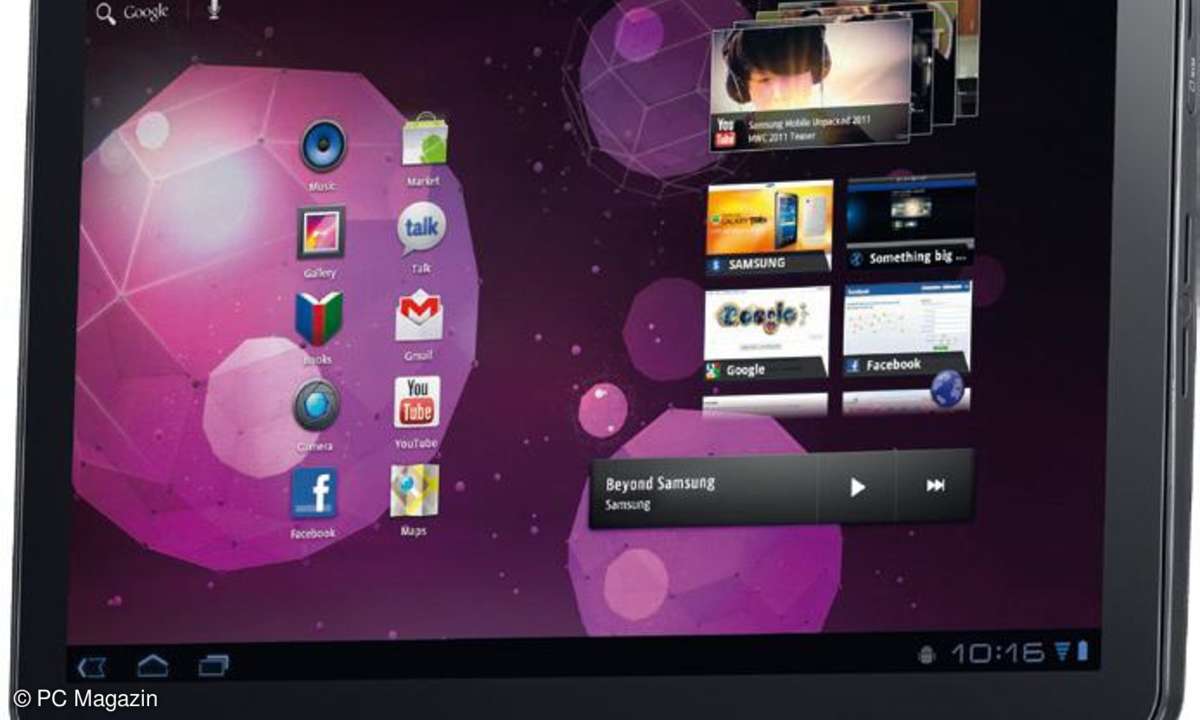The width and height of the screenshot is (1200, 720).
Task: Launch the Facebook app icon
Action: (314, 494)
